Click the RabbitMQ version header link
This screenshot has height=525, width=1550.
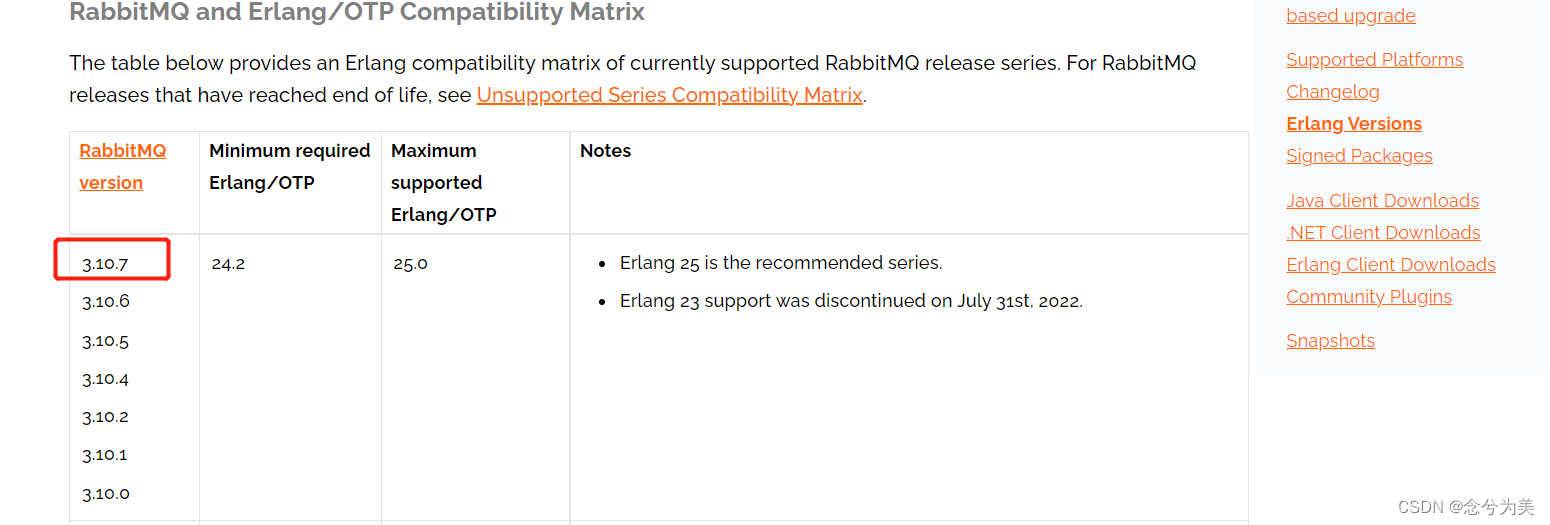pyautogui.click(x=122, y=166)
